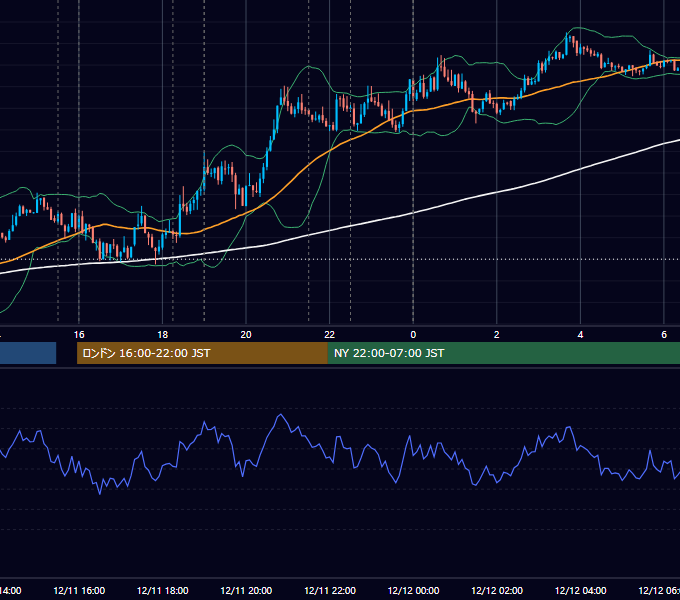
Task: Select the 16 hour label on upper time axis
Action: coord(79,335)
